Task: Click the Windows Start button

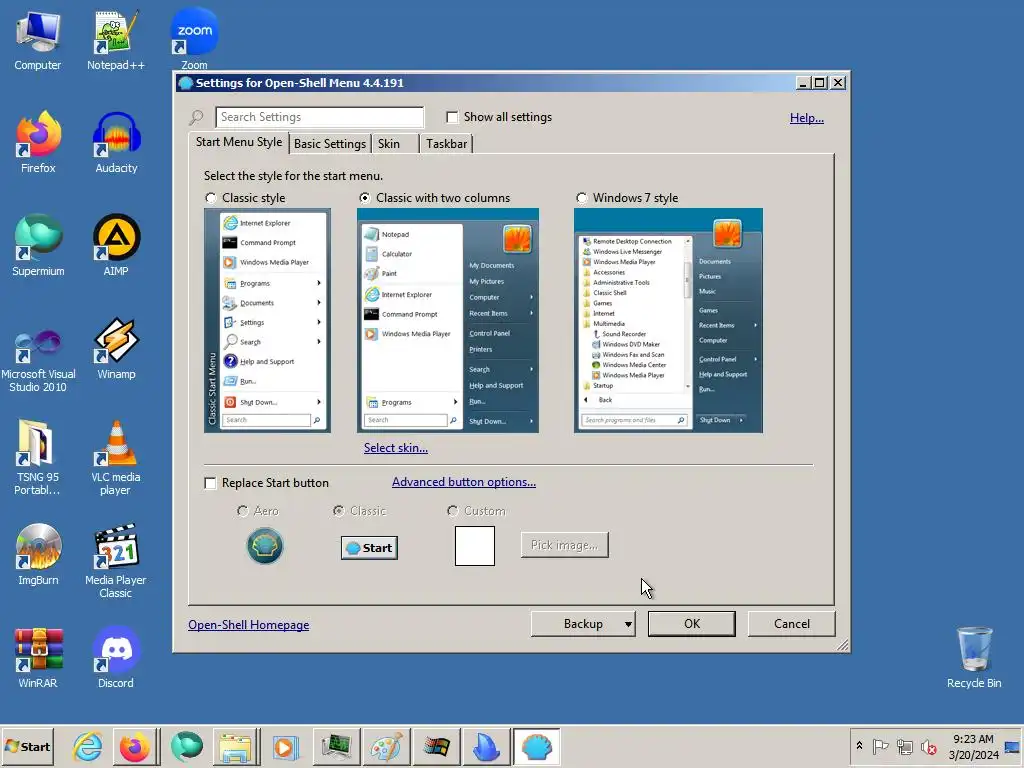Action: [27, 746]
